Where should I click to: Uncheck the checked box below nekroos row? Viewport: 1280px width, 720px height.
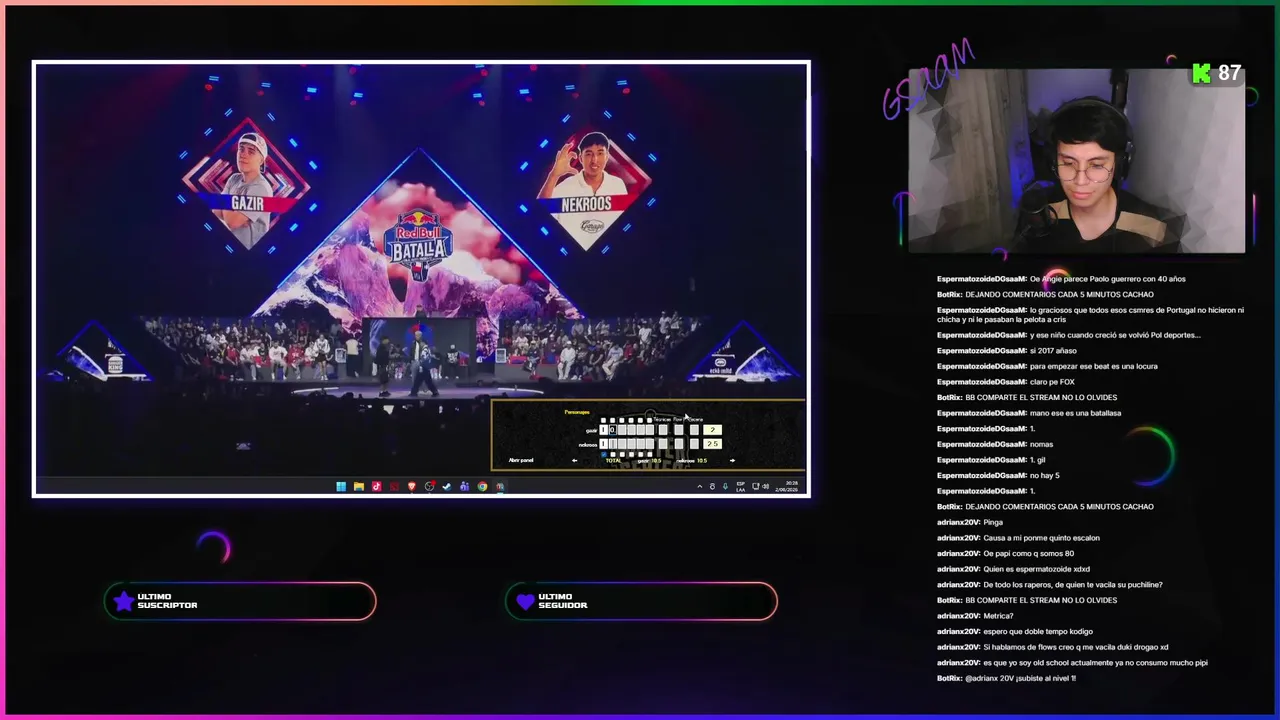(602, 454)
